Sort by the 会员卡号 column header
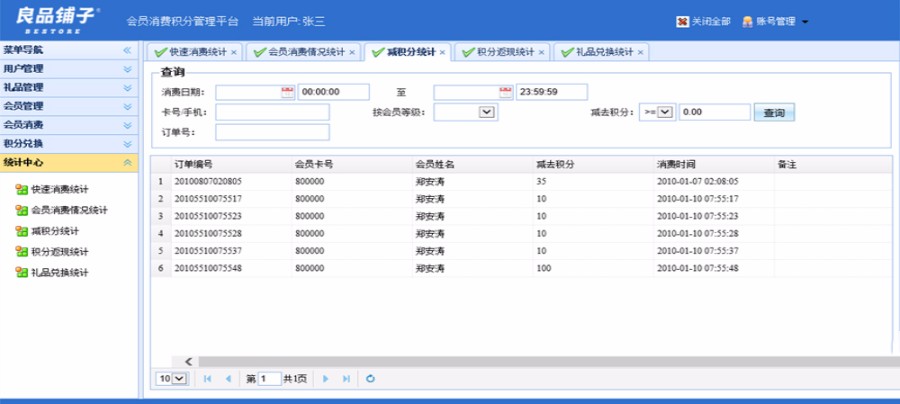This screenshot has width=900, height=404. pos(352,165)
